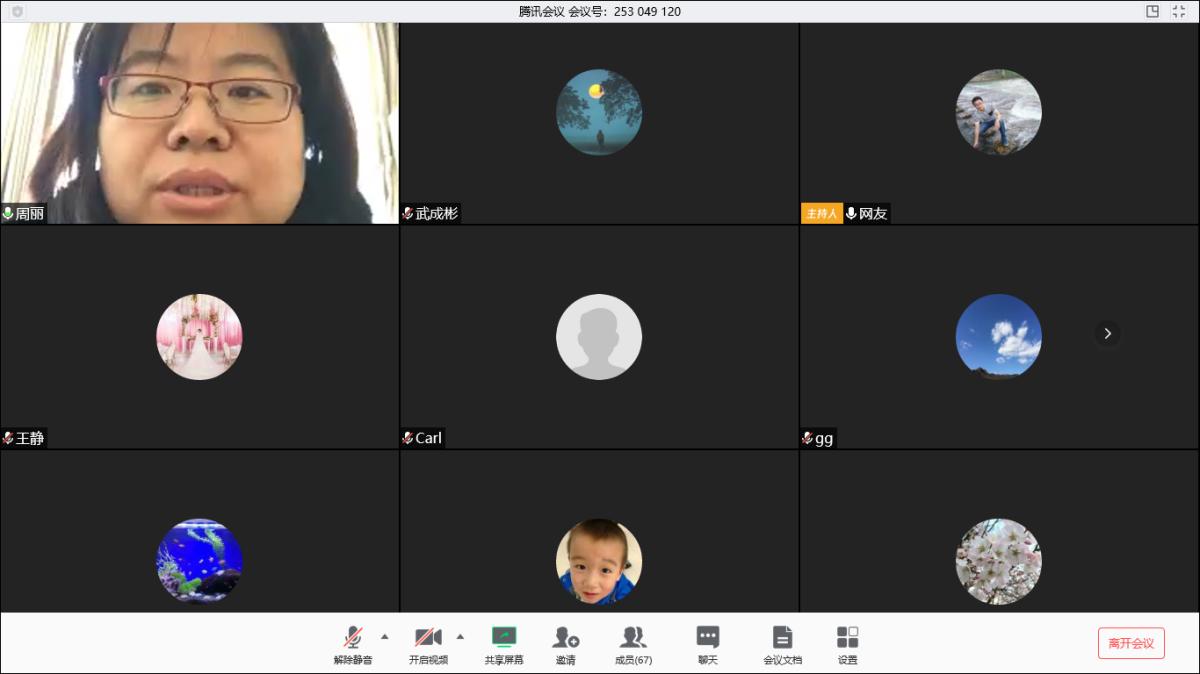The width and height of the screenshot is (1200, 674).
Task: Expand video options arrow beside 开启视频
Action: point(460,636)
